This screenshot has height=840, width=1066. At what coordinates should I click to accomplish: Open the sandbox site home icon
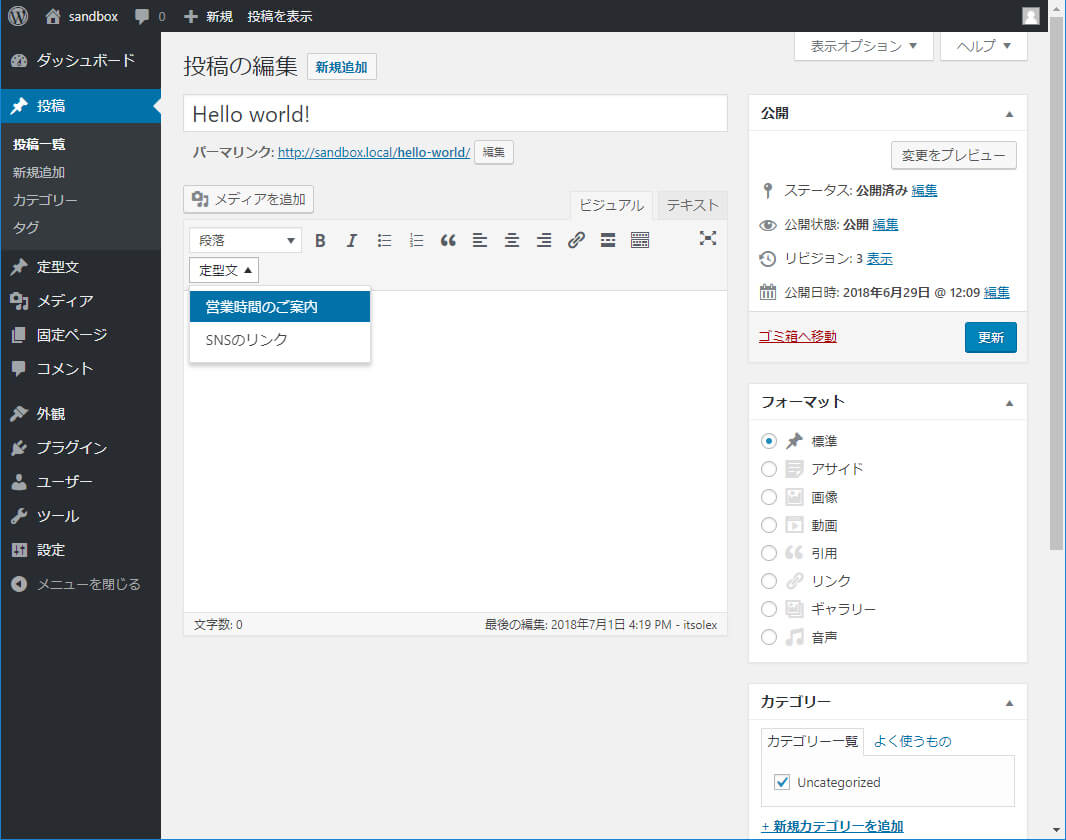point(52,16)
